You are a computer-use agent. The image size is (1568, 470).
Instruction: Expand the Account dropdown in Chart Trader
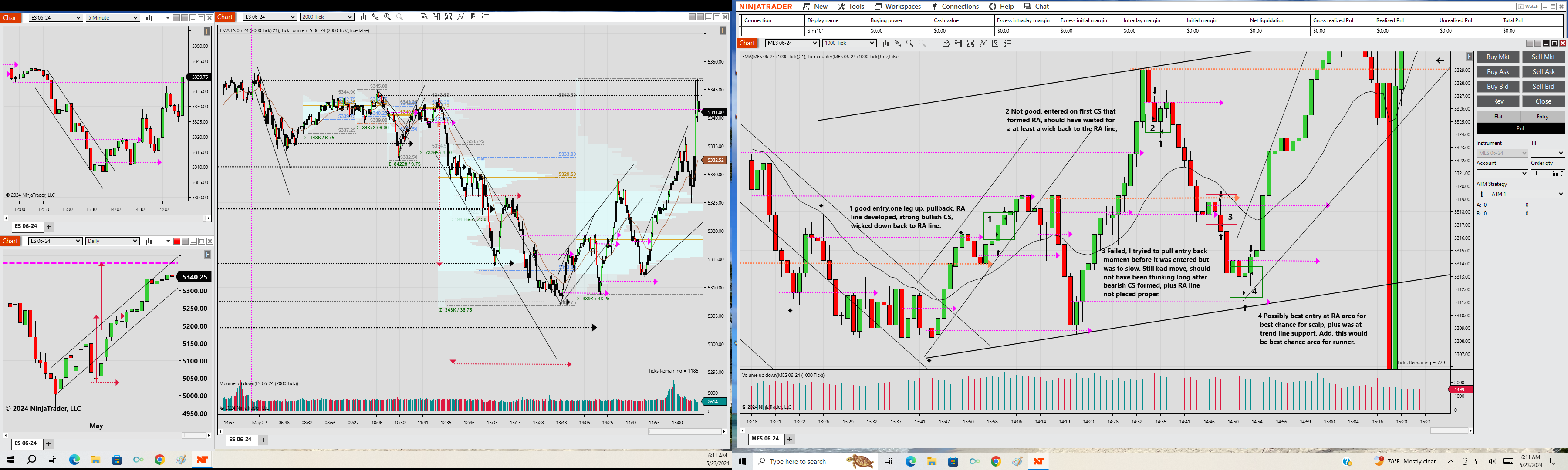point(1502,174)
